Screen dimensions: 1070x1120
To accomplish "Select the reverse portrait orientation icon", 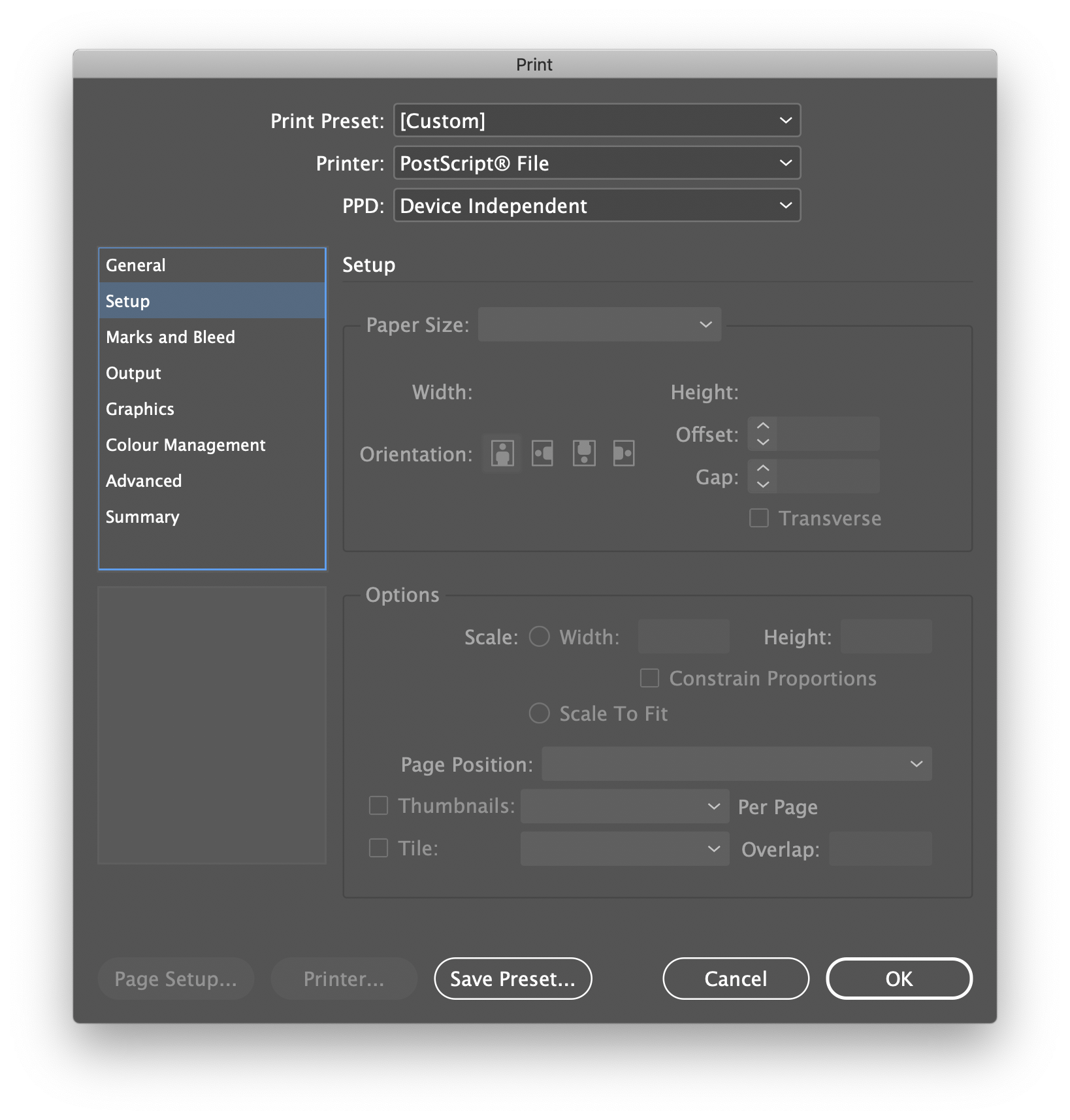I will 583,453.
